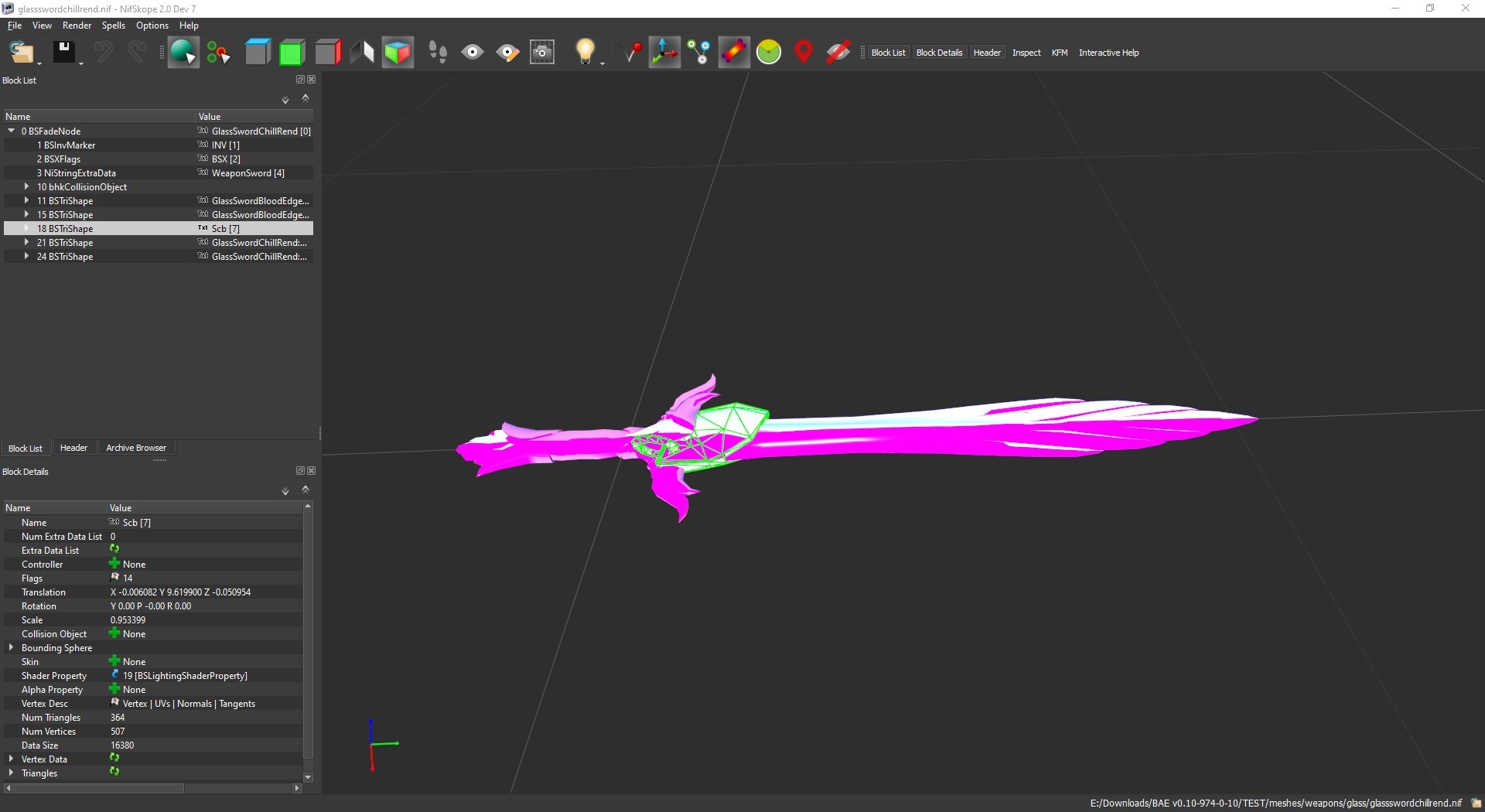Open the Render menu
Screen dimensions: 1485x812
(x=77, y=26)
